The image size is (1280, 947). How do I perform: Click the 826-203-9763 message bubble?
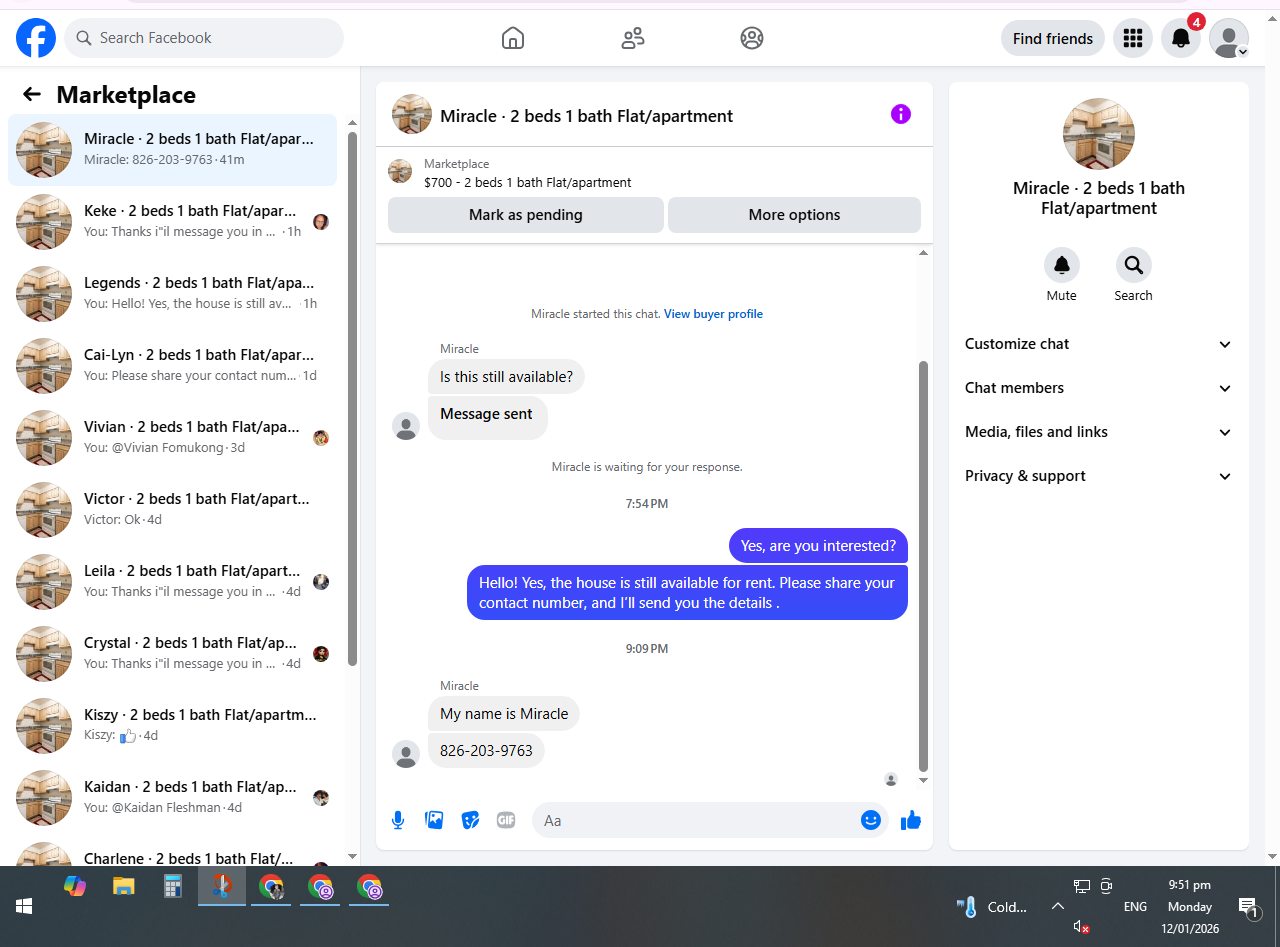tap(486, 750)
